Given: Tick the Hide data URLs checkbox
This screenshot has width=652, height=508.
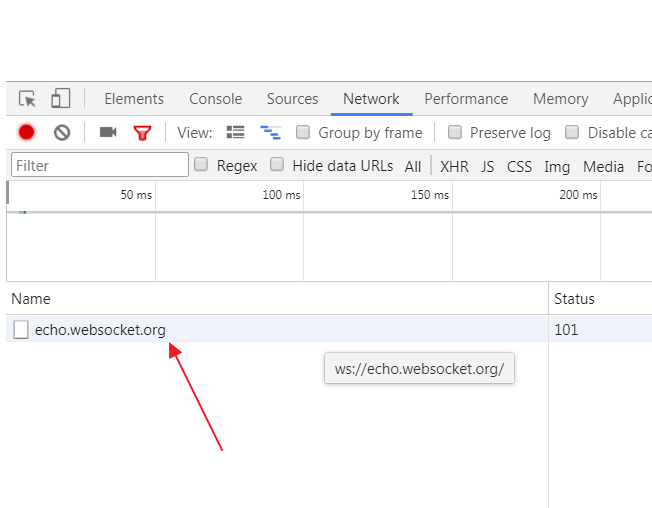Looking at the screenshot, I should 277,164.
